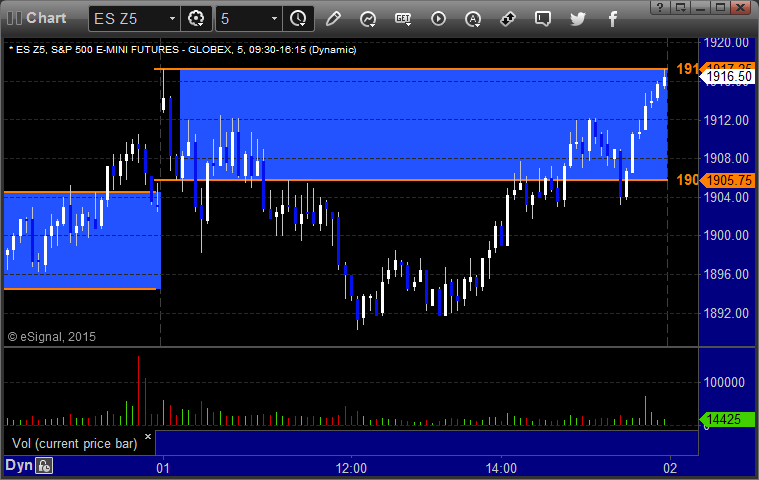This screenshot has width=759, height=480.
Task: Click the 01 date marker on time axis
Action: point(163,468)
